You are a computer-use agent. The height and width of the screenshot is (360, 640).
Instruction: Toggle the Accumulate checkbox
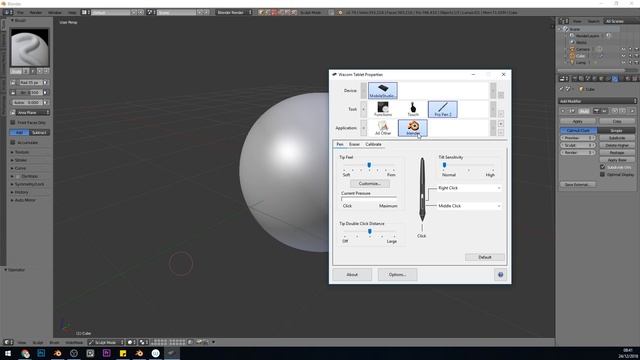click(x=13, y=142)
